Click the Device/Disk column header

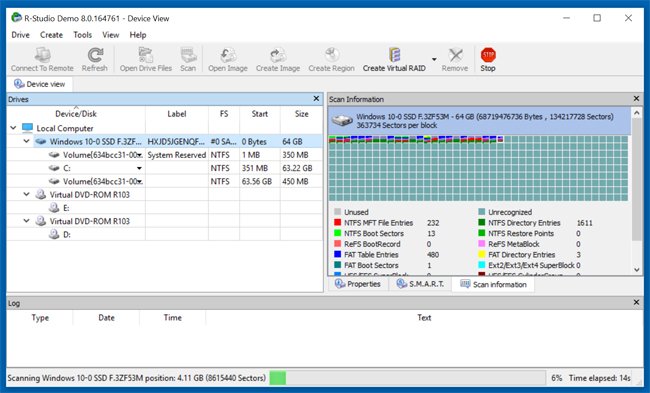tap(76, 114)
